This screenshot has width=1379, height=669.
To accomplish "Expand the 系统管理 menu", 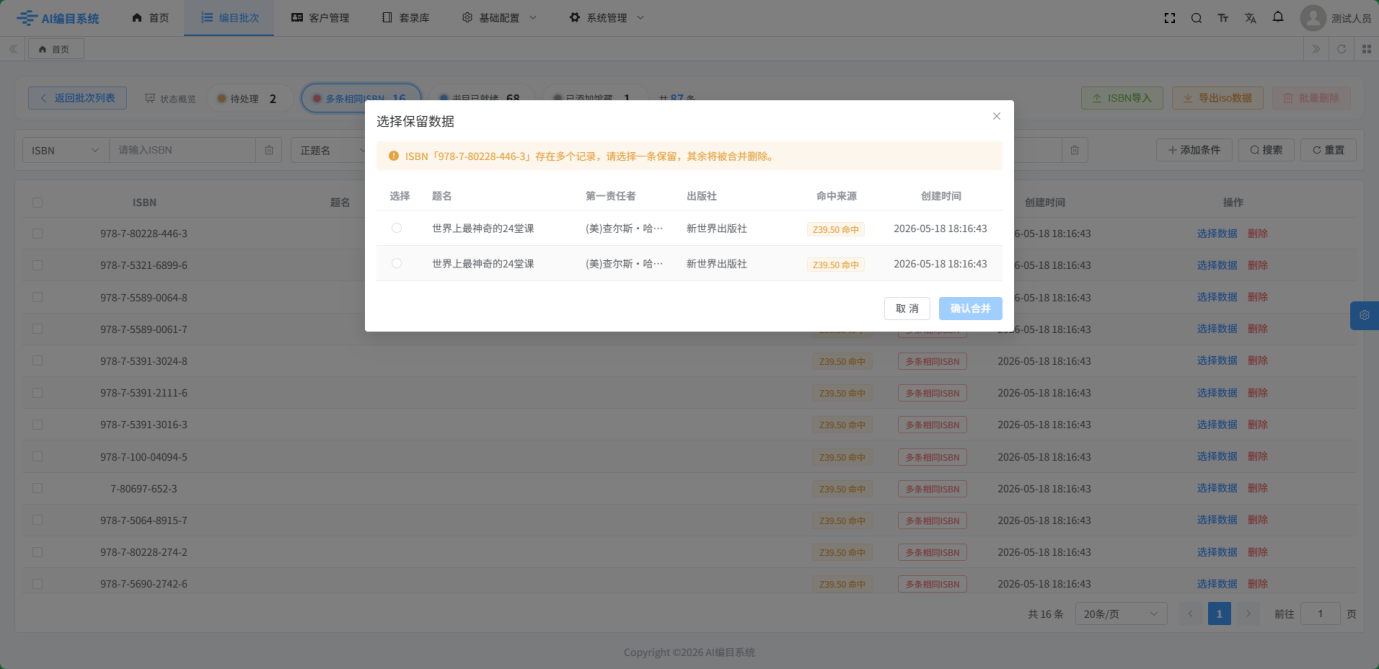I will pyautogui.click(x=607, y=18).
